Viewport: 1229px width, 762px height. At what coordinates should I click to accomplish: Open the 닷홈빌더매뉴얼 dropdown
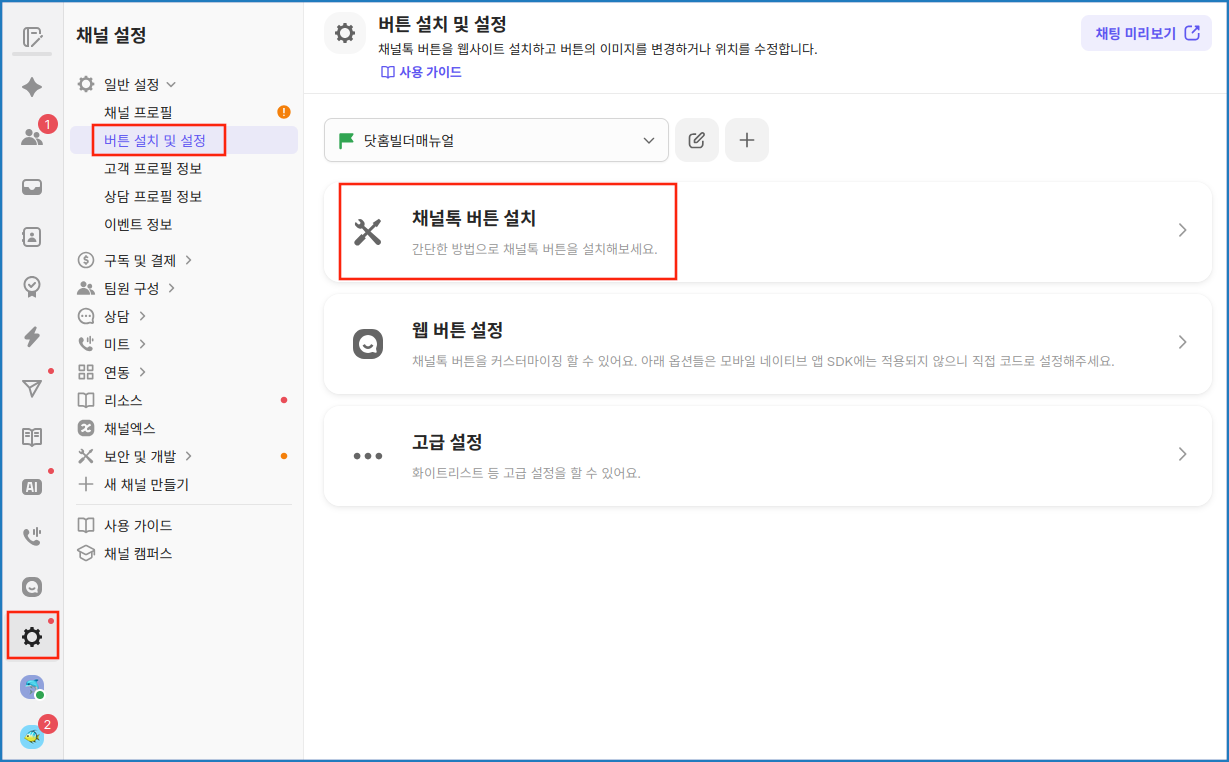(x=496, y=140)
